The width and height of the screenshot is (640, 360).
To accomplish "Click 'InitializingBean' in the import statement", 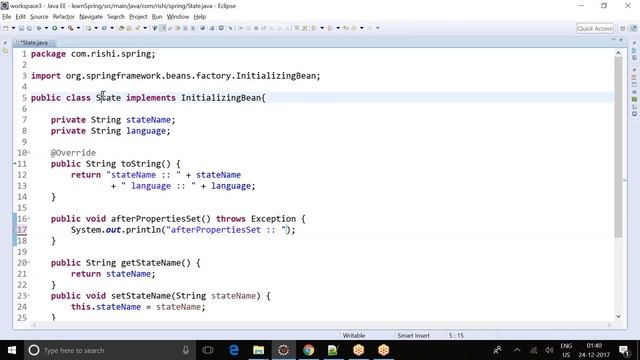I will [276, 76].
